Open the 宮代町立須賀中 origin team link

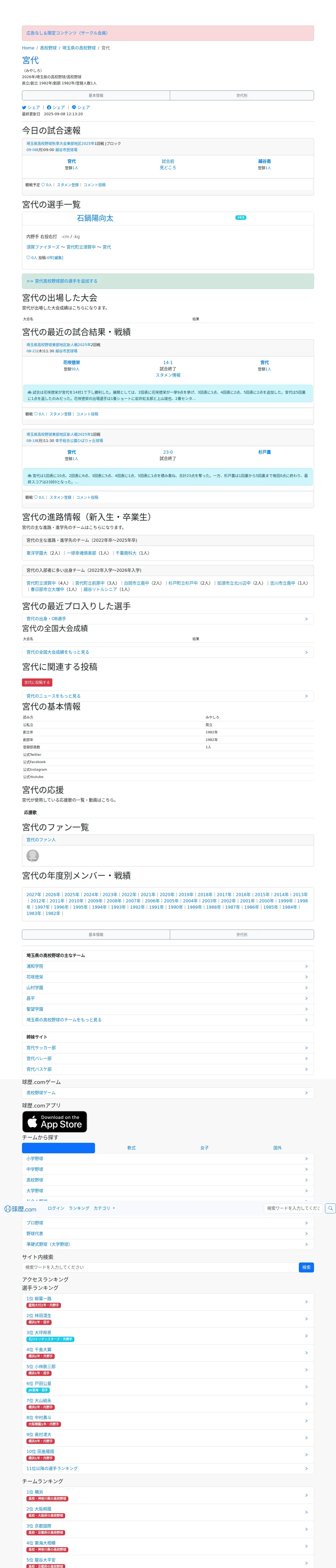[x=41, y=583]
